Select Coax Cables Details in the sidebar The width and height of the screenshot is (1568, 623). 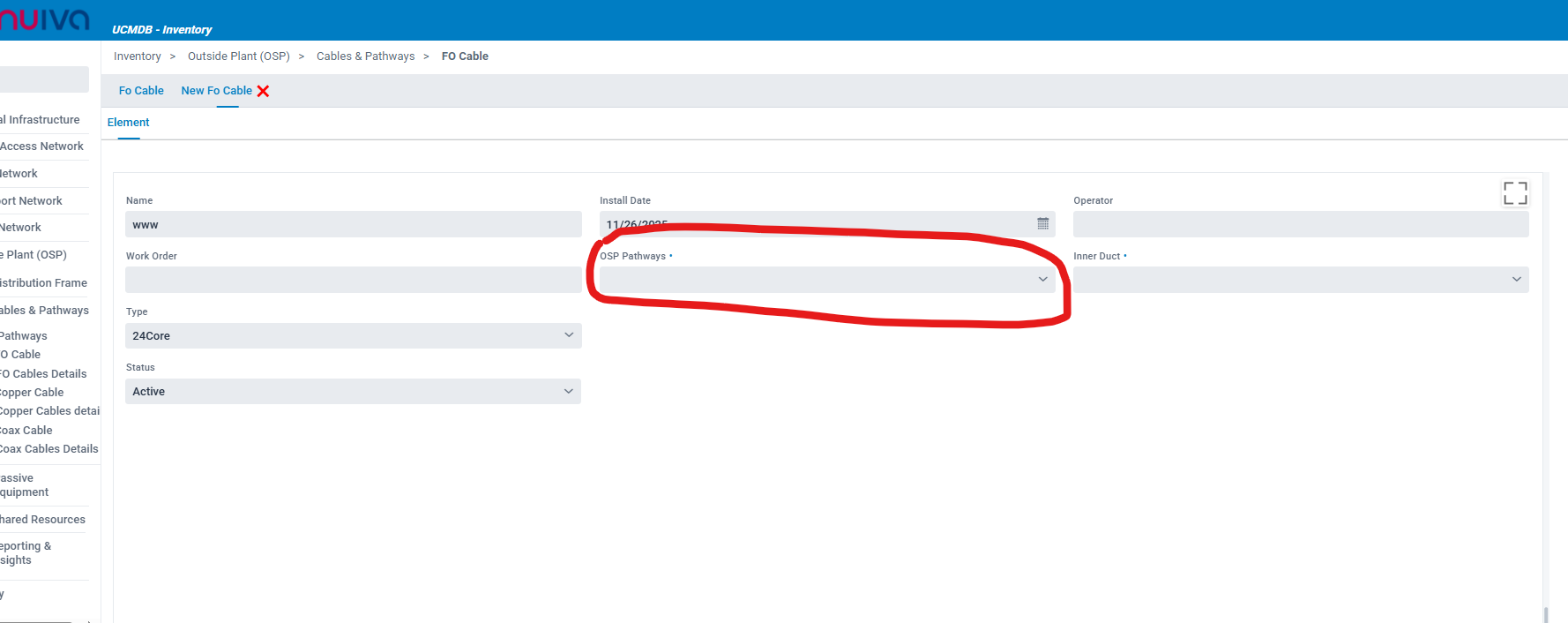pos(49,449)
